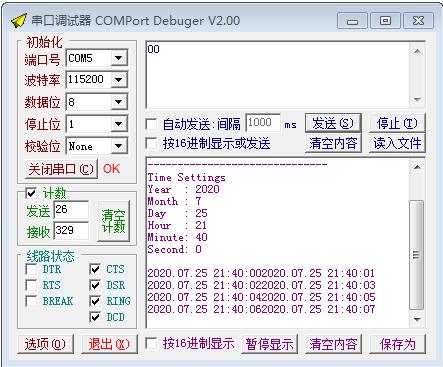Enable 按16进制显示或发送 checkbox
Image resolution: width=443 pixels, height=367 pixels.
coord(151,144)
